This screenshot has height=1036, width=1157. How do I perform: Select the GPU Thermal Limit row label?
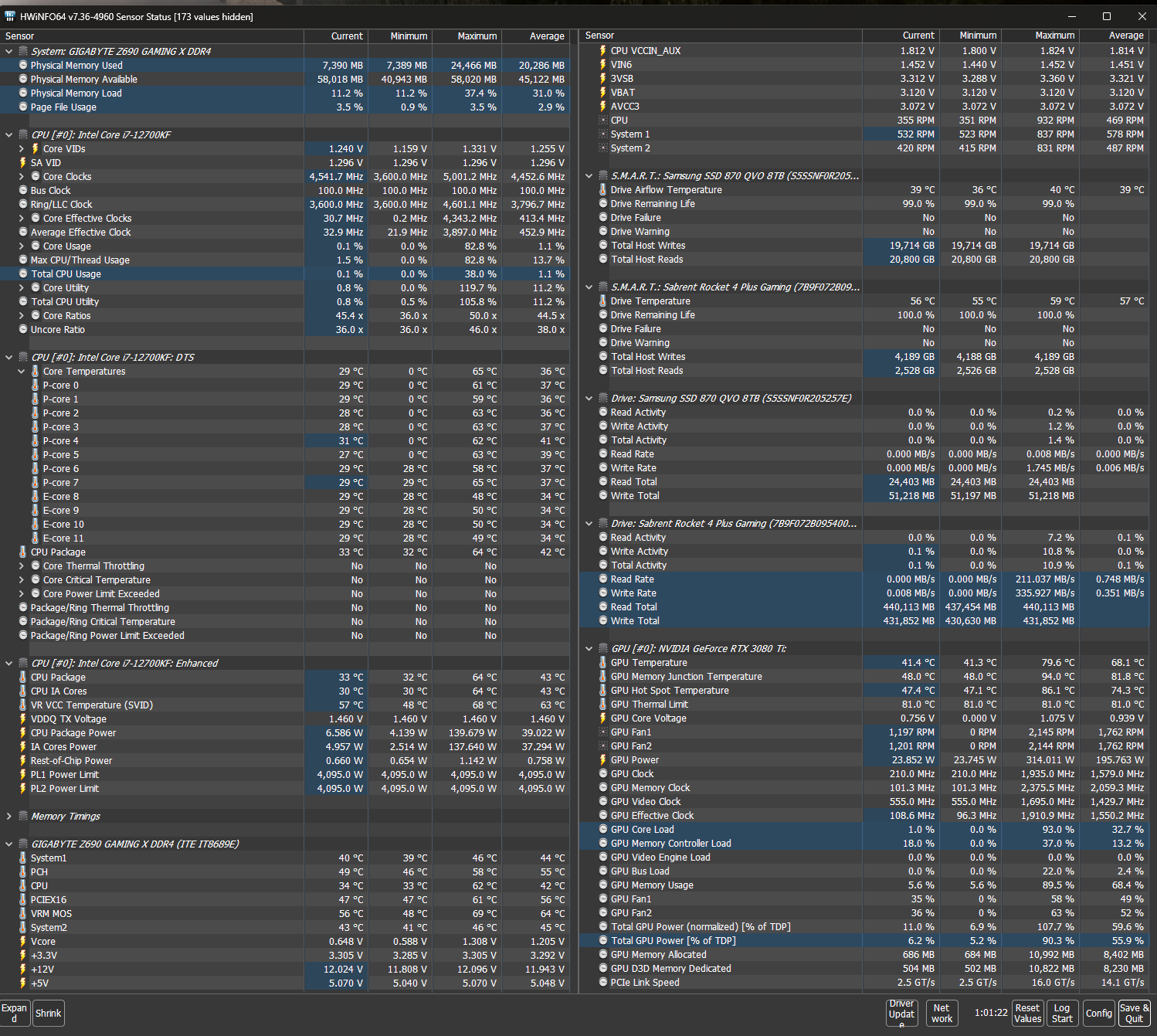point(650,705)
